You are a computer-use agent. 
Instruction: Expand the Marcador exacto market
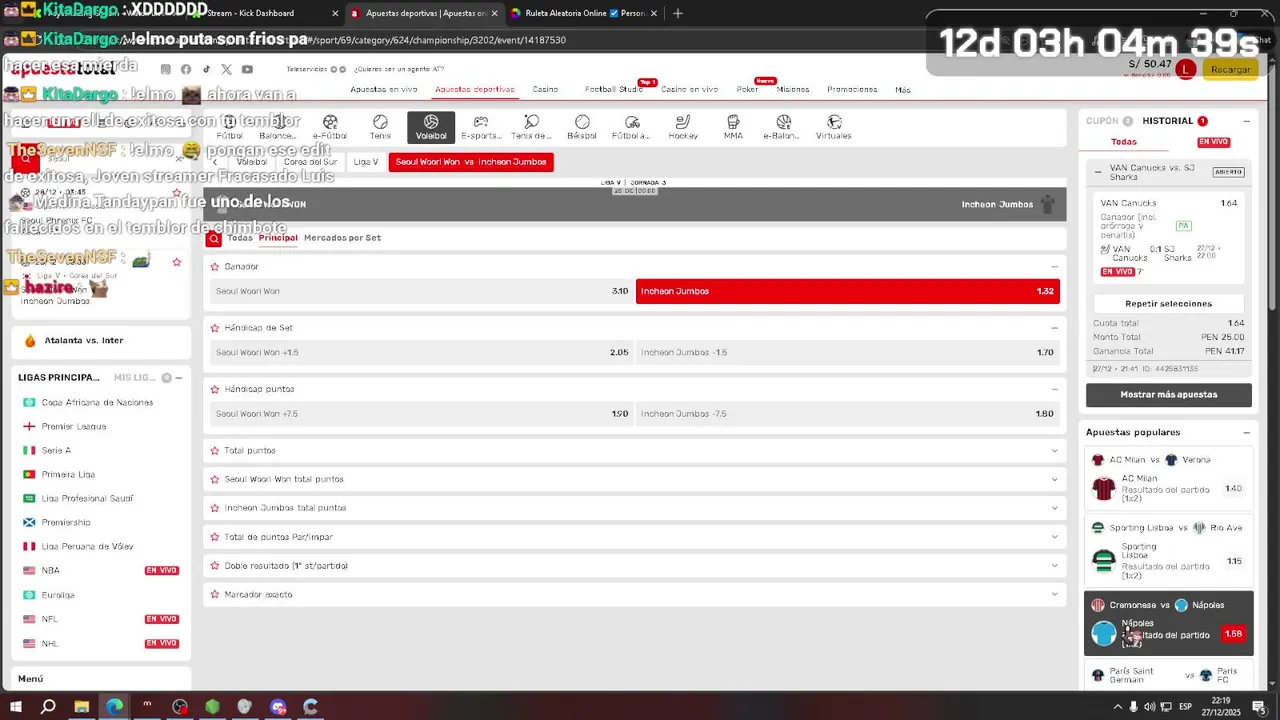[1054, 595]
